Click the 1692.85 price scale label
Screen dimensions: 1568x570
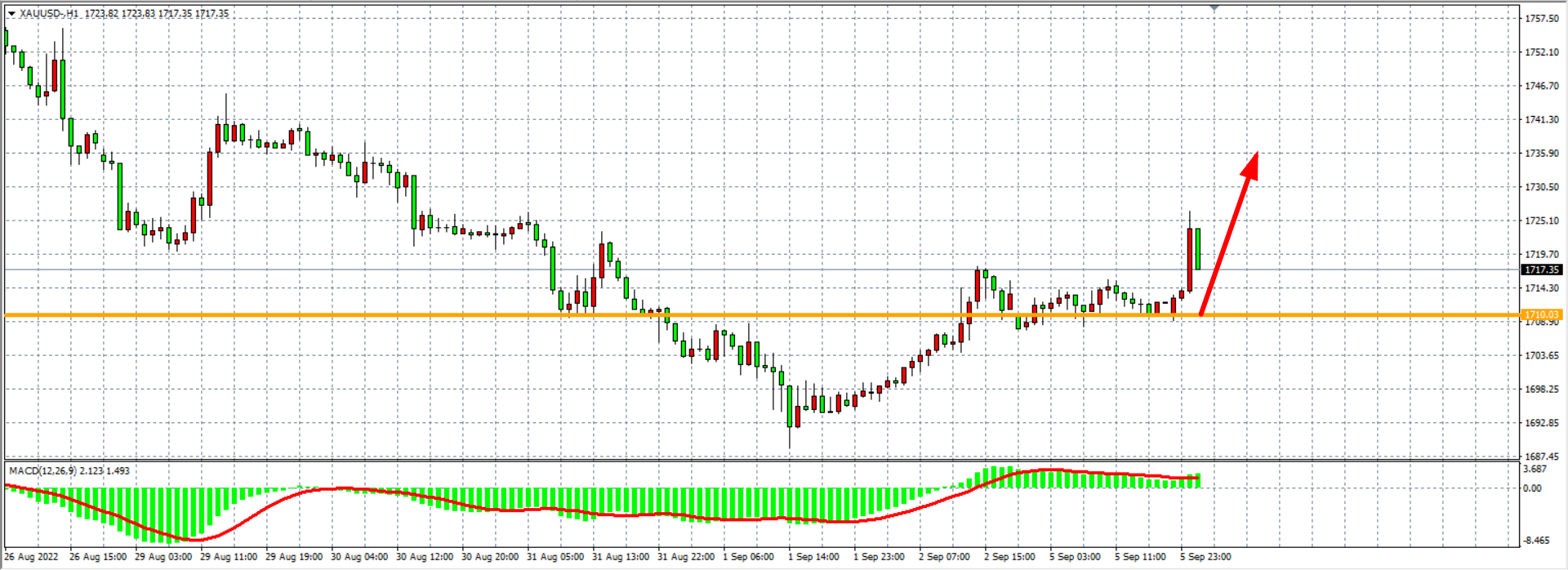coord(1541,423)
